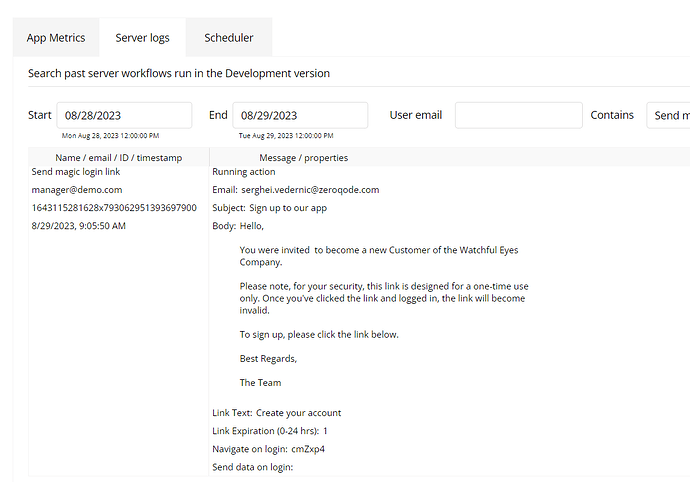Click the End date field showing 08/29/2023
Image resolution: width=690 pixels, height=482 pixels.
pos(300,115)
